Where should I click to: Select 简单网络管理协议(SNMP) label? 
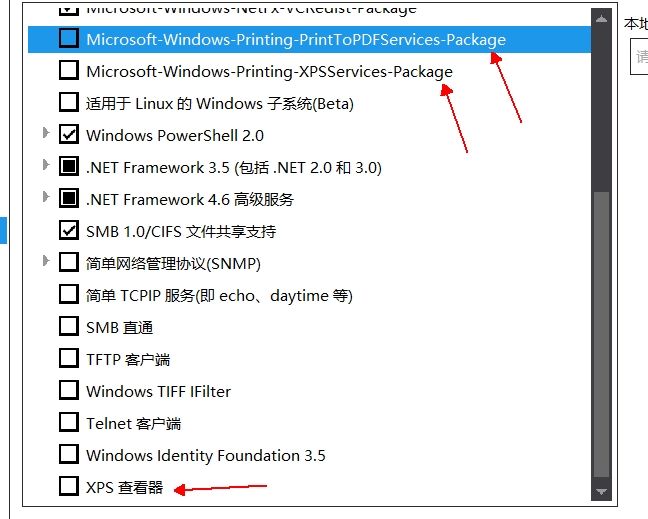tap(174, 264)
